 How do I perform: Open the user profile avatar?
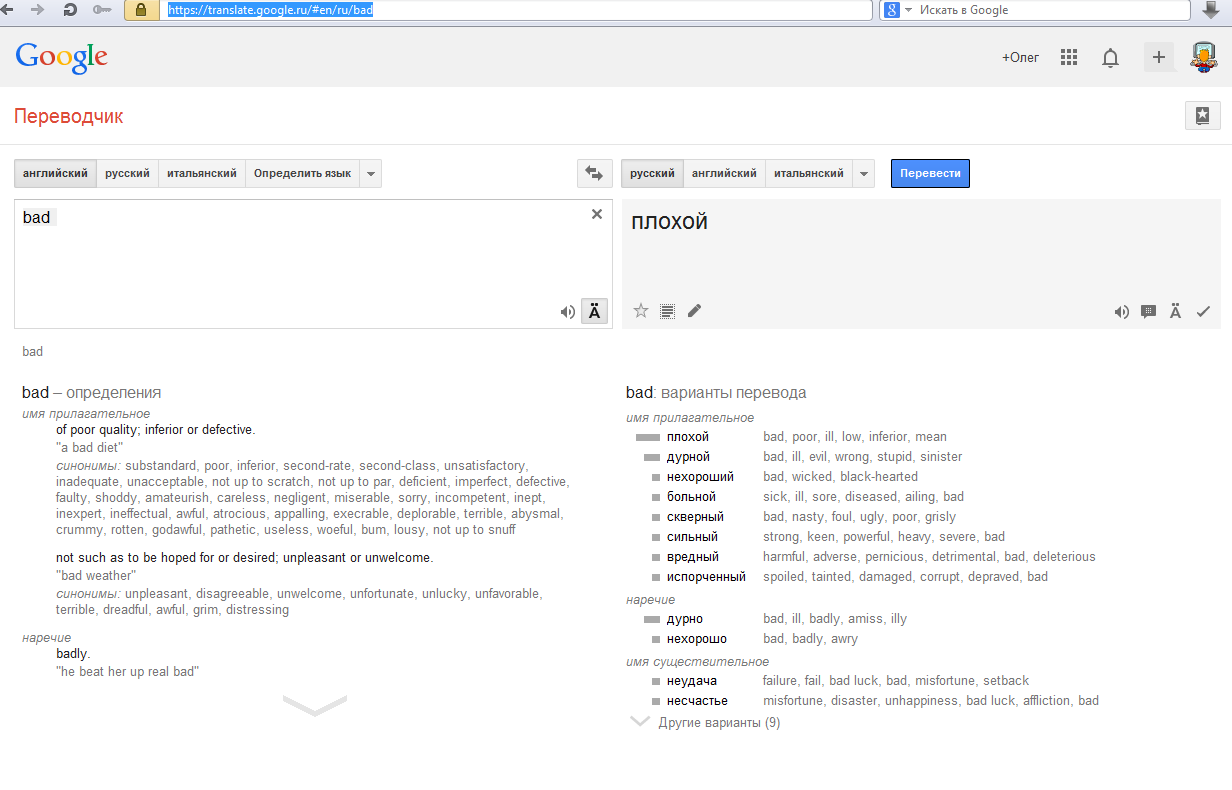click(x=1203, y=57)
